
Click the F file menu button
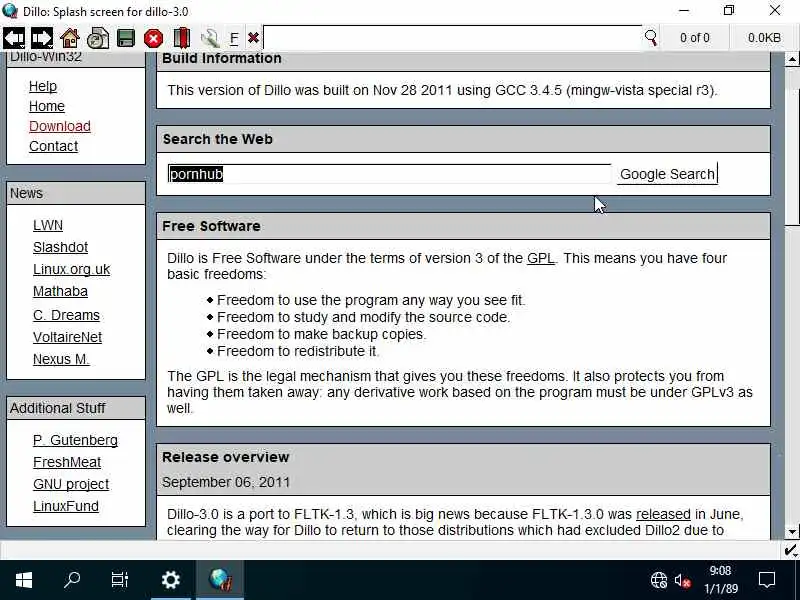(234, 38)
